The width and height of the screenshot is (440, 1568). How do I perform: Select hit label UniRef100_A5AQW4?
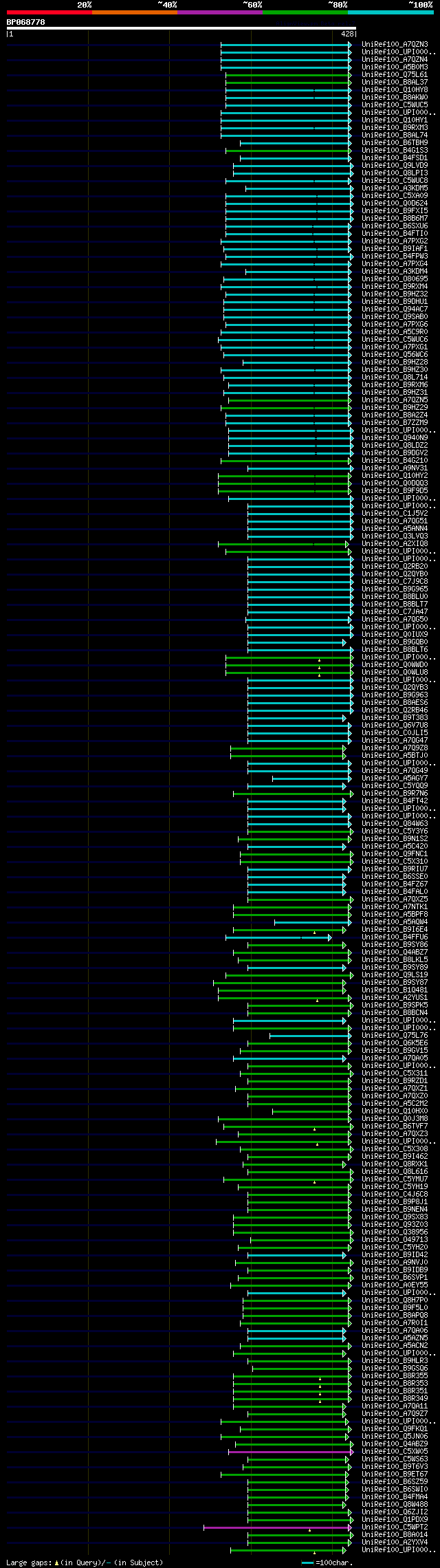coord(395,922)
